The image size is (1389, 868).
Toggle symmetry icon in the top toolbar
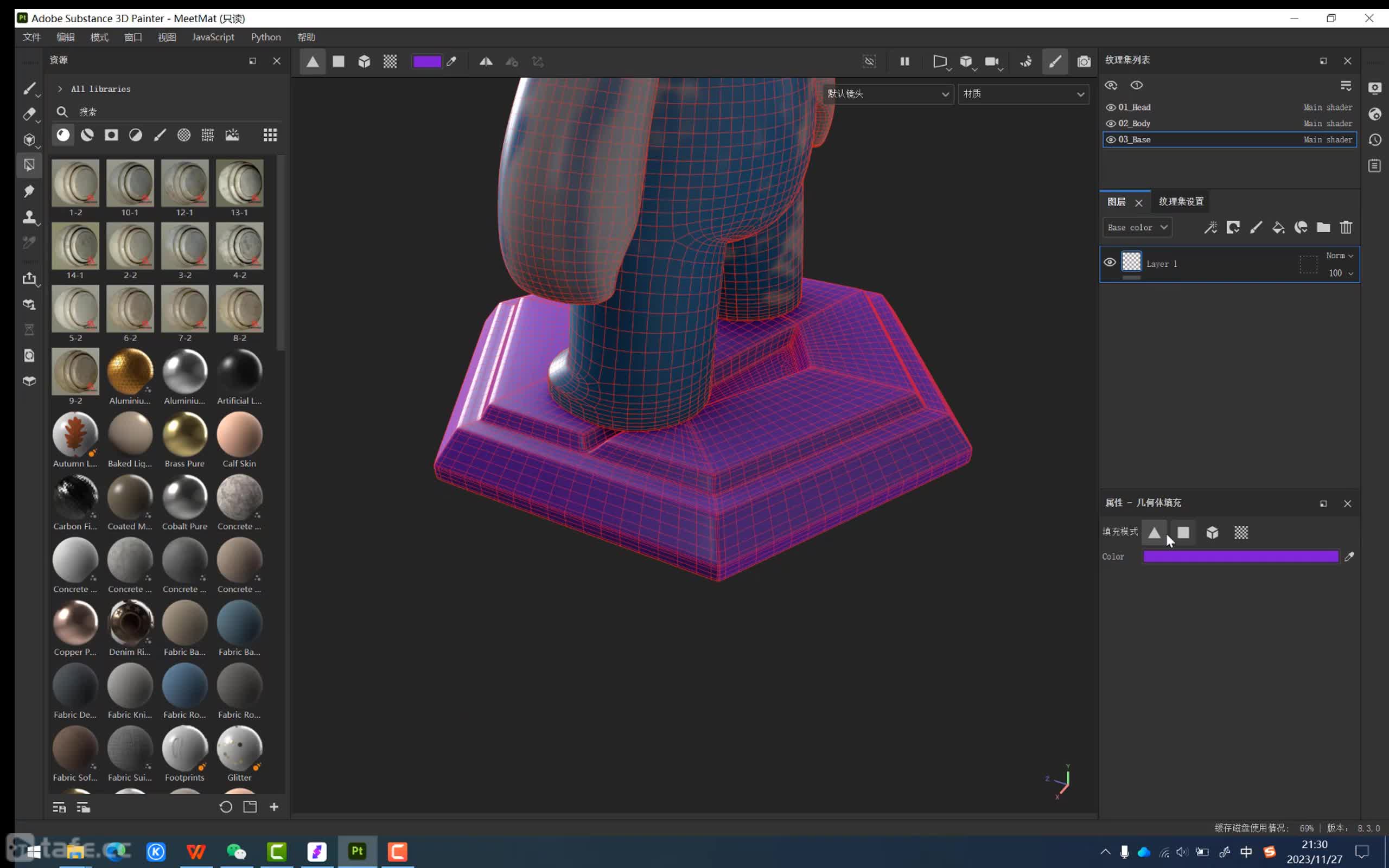click(486, 61)
